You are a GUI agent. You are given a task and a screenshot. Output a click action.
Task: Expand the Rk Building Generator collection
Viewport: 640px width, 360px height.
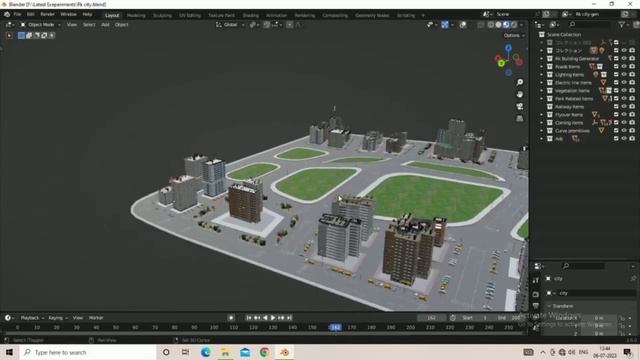point(542,59)
